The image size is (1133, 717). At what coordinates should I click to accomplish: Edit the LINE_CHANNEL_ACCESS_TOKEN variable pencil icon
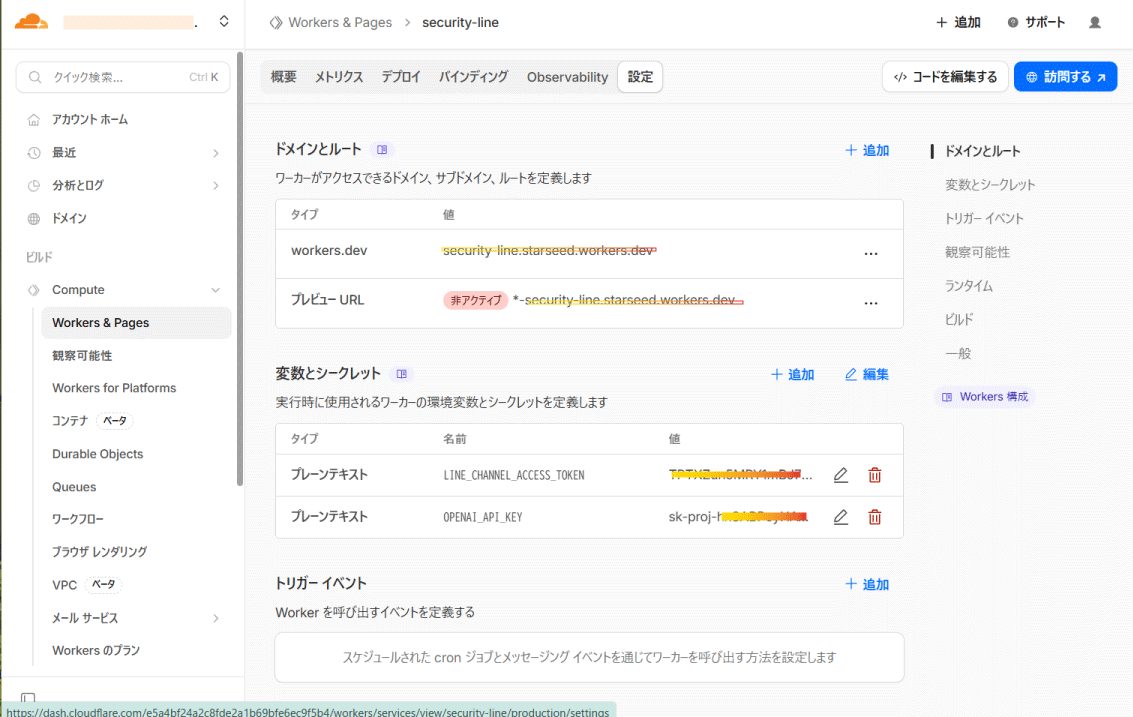pyautogui.click(x=841, y=475)
